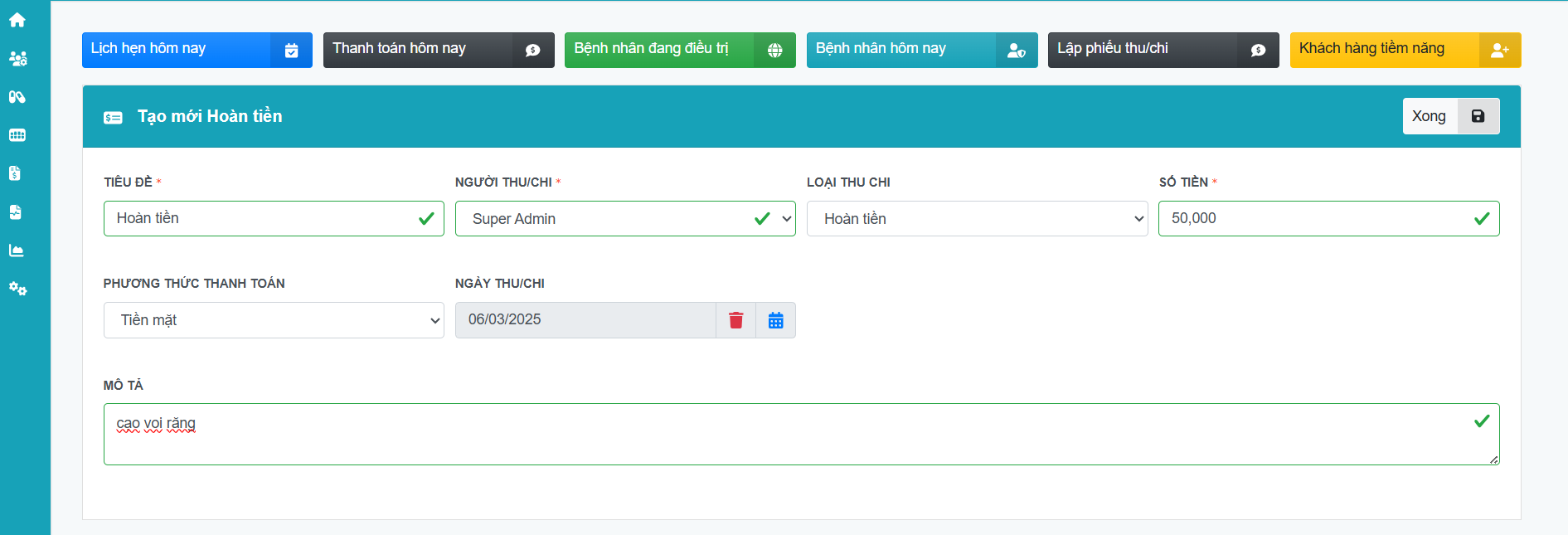Open the users management sidebar icon

tap(17, 59)
